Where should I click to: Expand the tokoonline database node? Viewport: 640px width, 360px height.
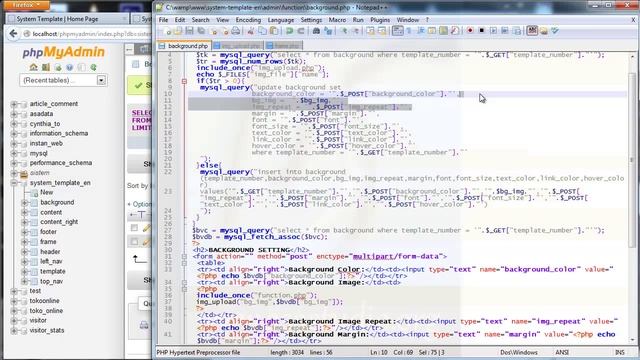pos(14,301)
